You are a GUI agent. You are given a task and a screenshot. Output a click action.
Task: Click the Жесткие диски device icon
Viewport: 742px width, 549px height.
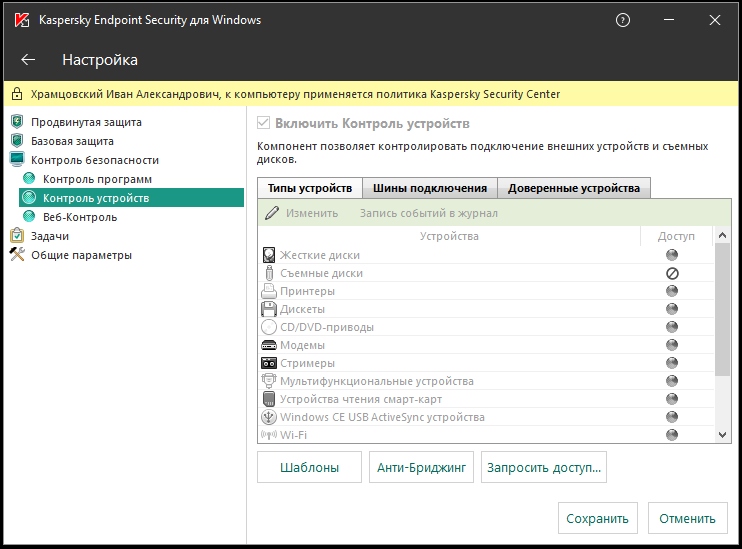pos(268,255)
